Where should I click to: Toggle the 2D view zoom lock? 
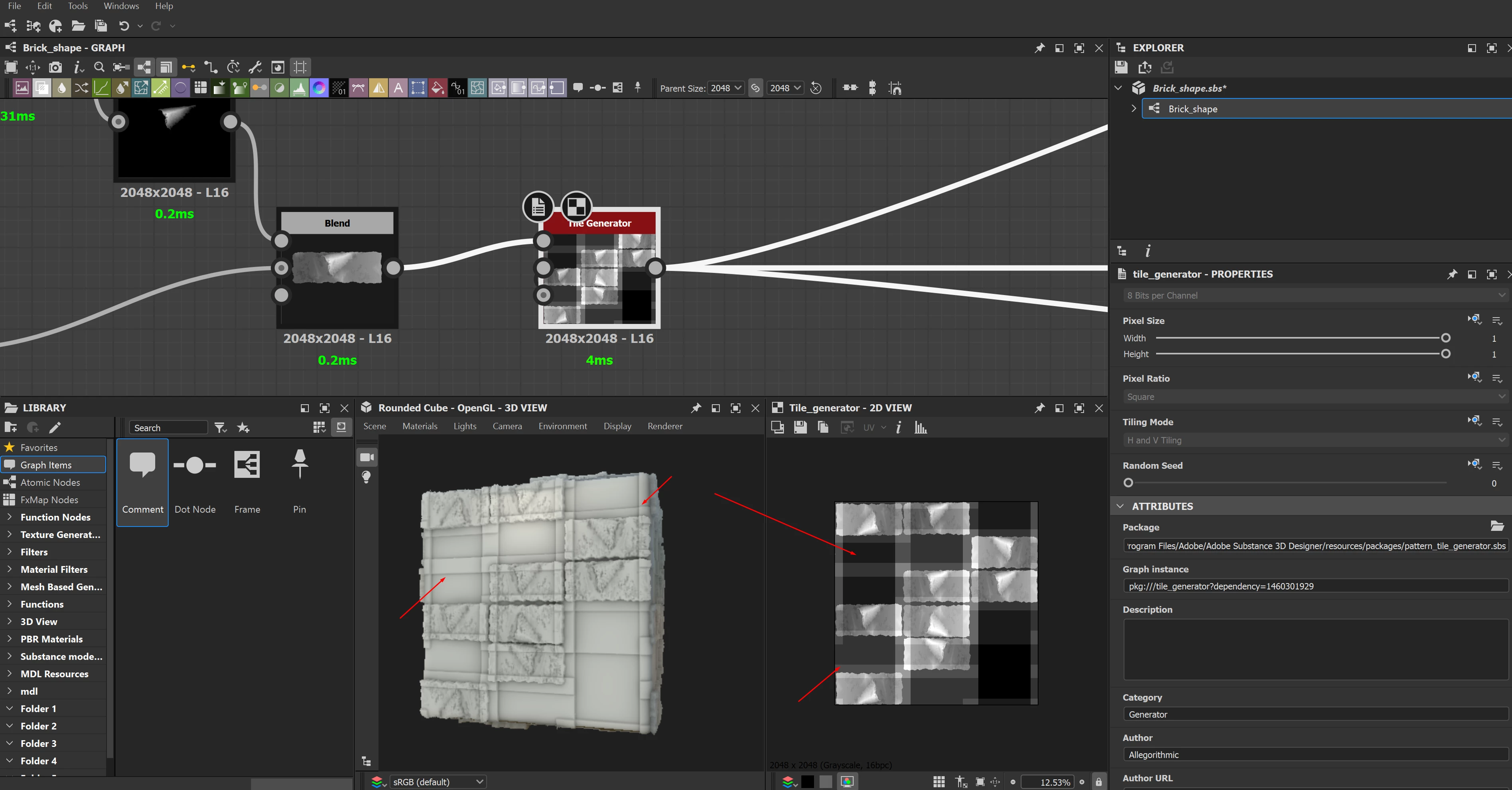[x=1098, y=782]
